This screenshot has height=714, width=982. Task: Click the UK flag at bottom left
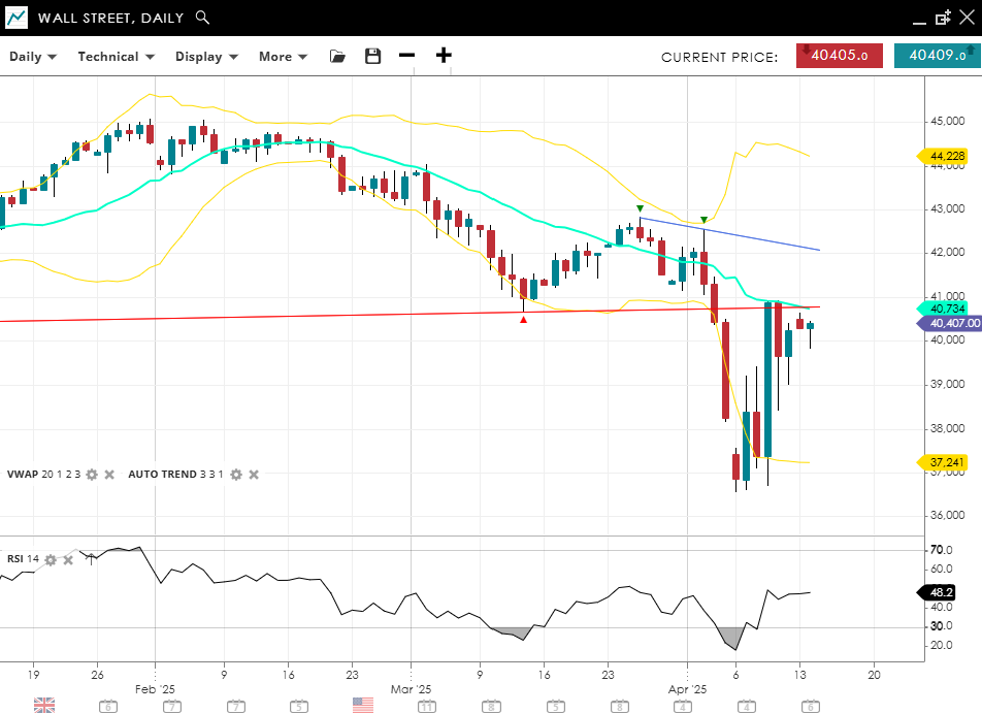[x=44, y=705]
